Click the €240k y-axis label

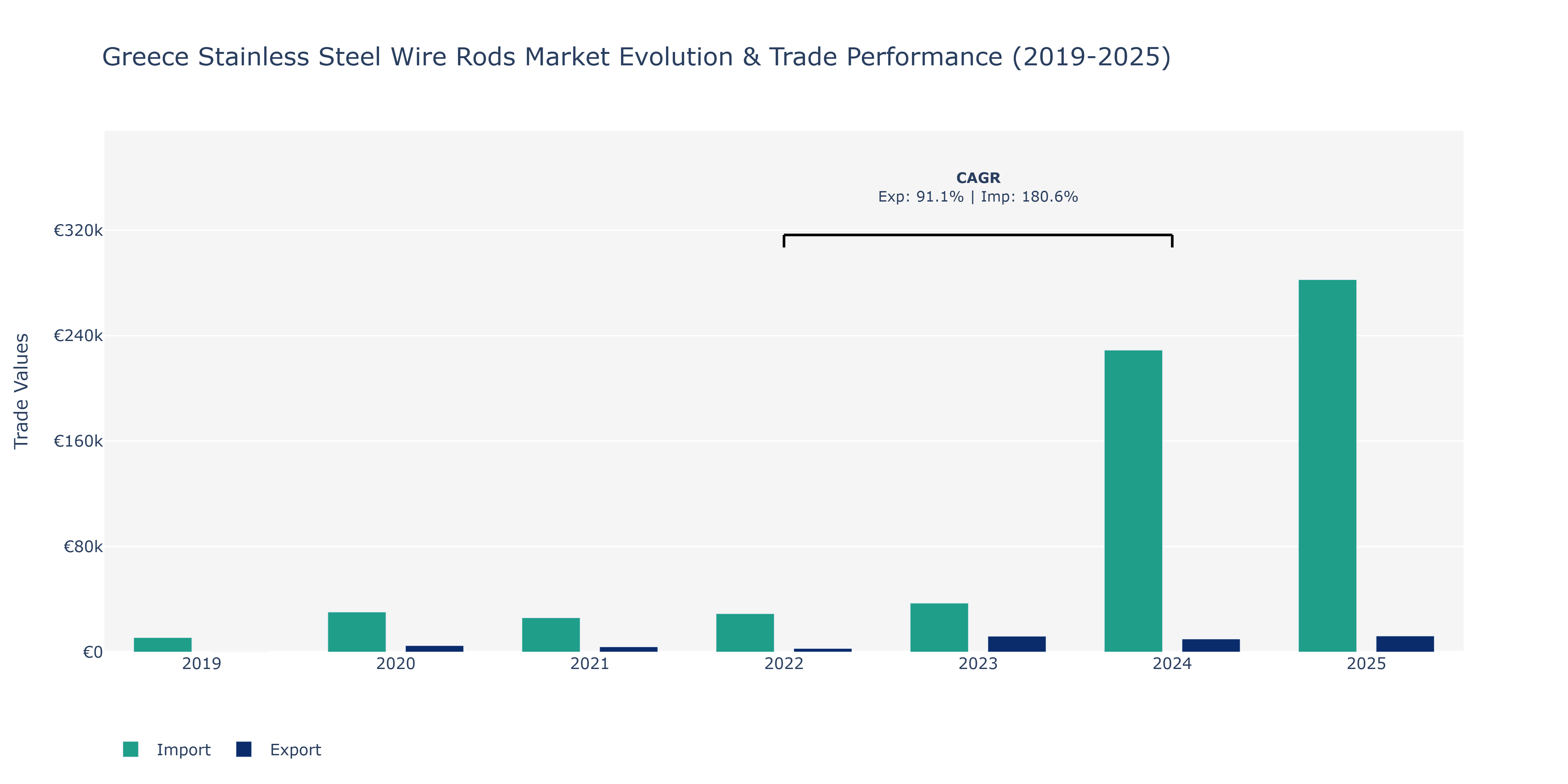78,336
